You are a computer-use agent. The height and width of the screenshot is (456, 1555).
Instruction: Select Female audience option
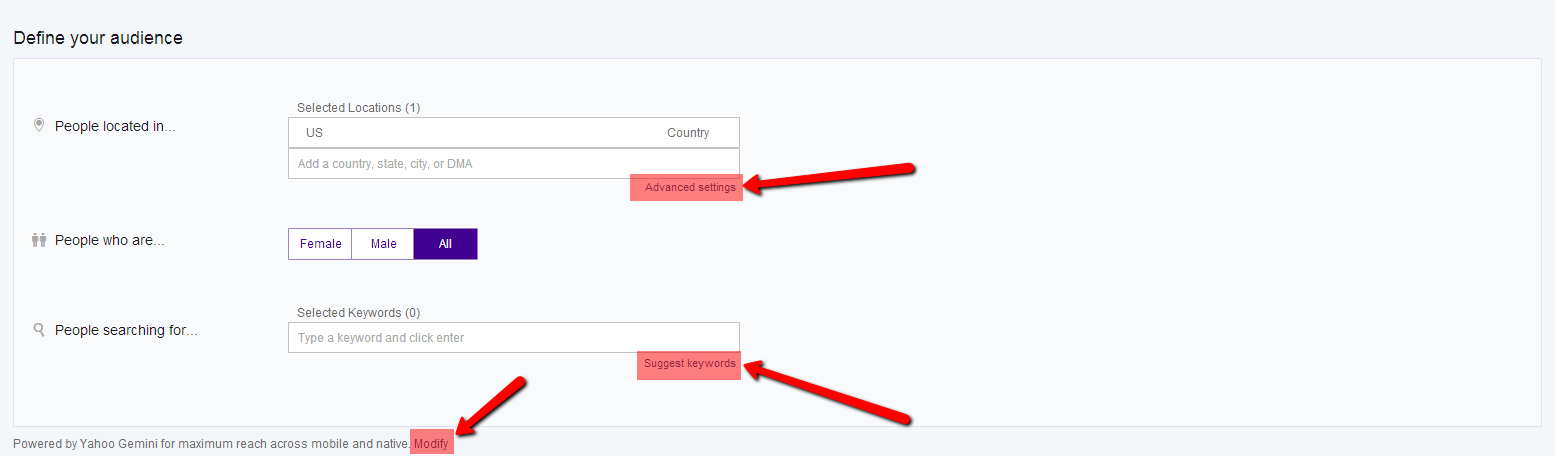click(x=320, y=244)
